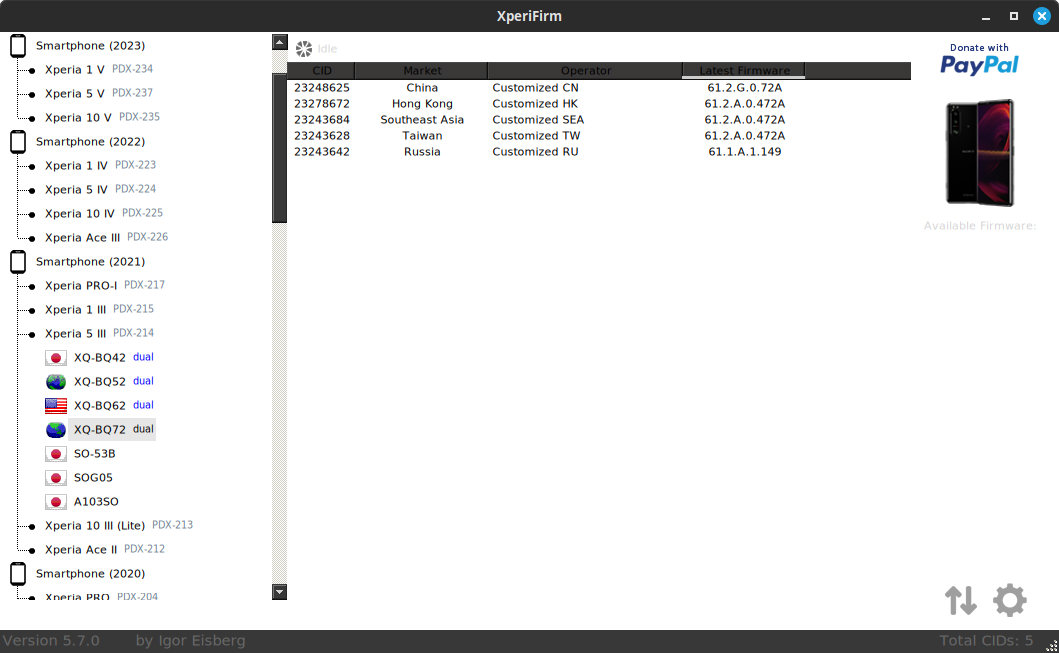Click the up-down arrows transfer icon
This screenshot has width=1059, height=653.
point(960,600)
